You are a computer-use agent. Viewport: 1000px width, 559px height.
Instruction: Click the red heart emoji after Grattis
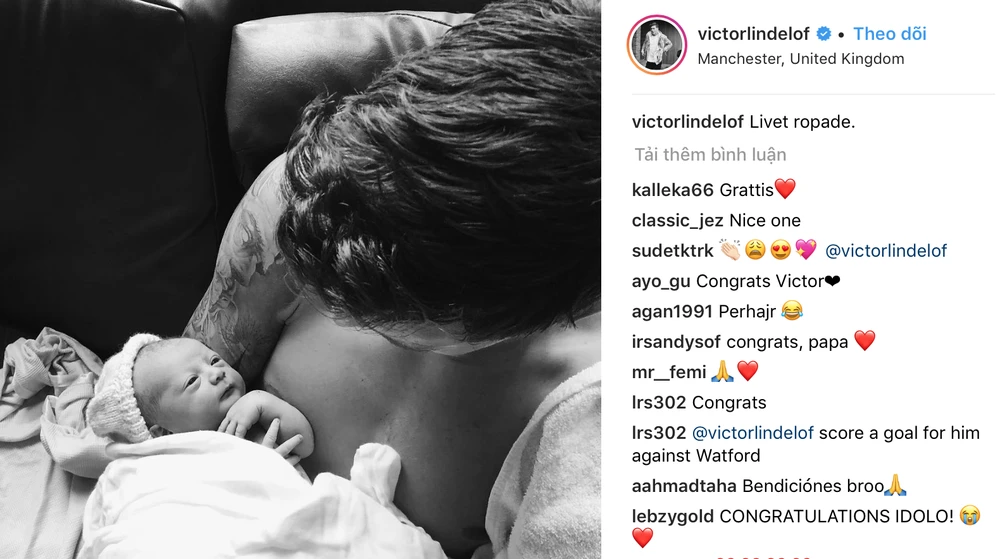[785, 189]
